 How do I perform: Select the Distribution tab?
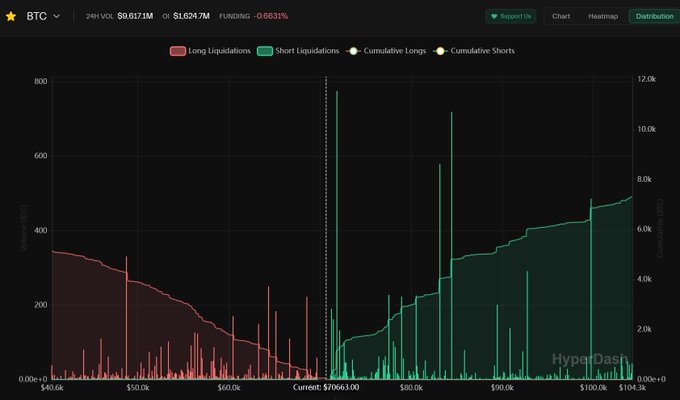point(653,16)
